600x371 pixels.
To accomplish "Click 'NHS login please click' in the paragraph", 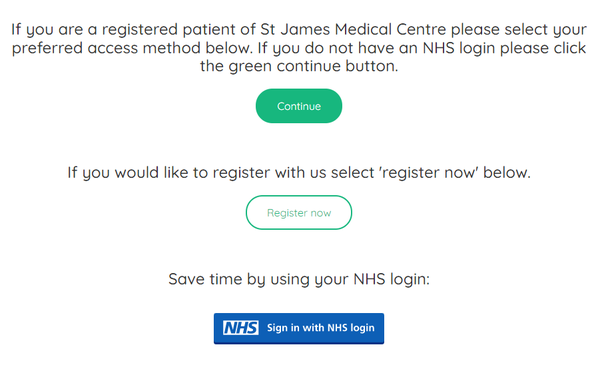I will tap(504, 49).
